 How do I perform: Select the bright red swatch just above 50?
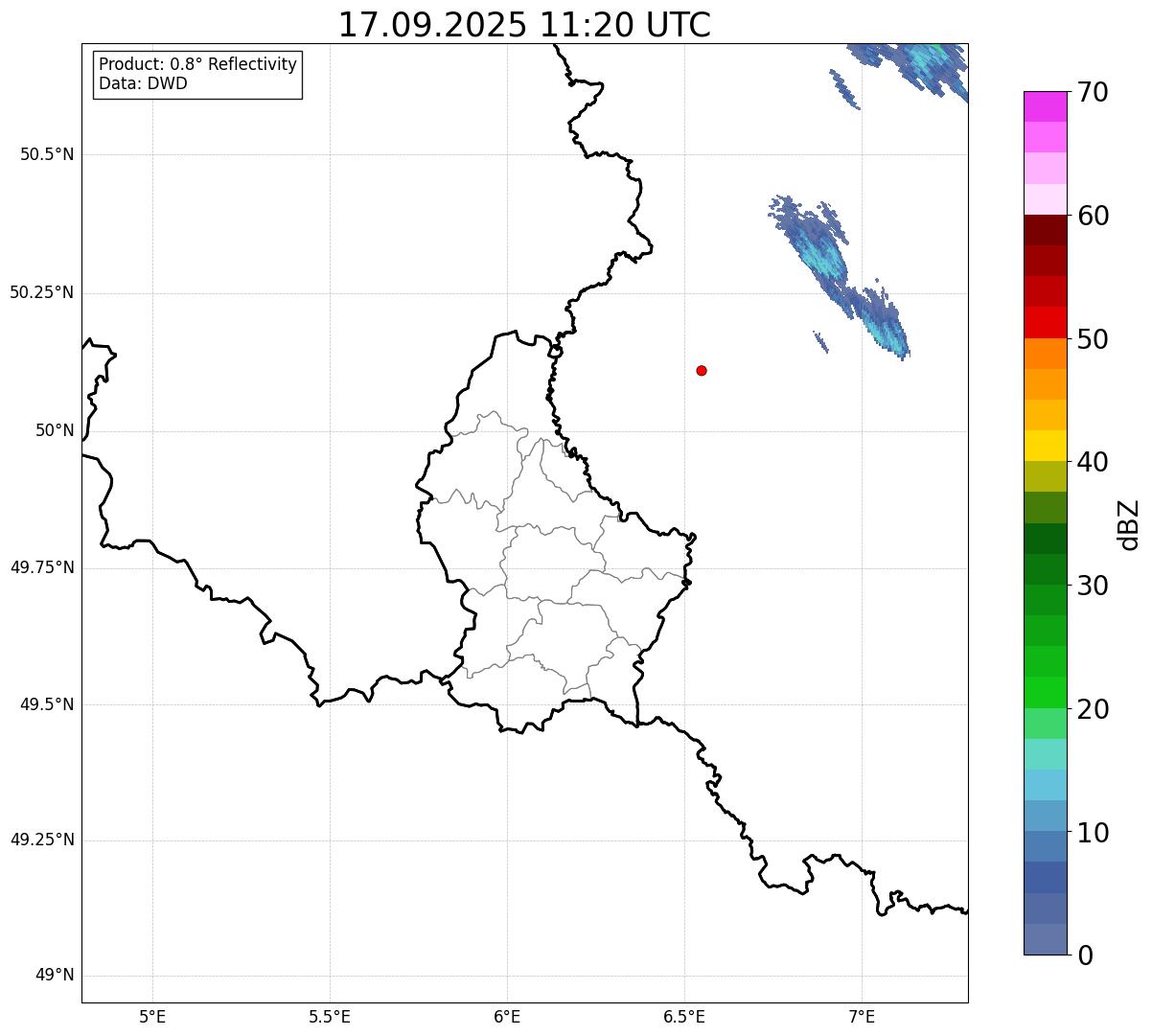(x=1045, y=323)
